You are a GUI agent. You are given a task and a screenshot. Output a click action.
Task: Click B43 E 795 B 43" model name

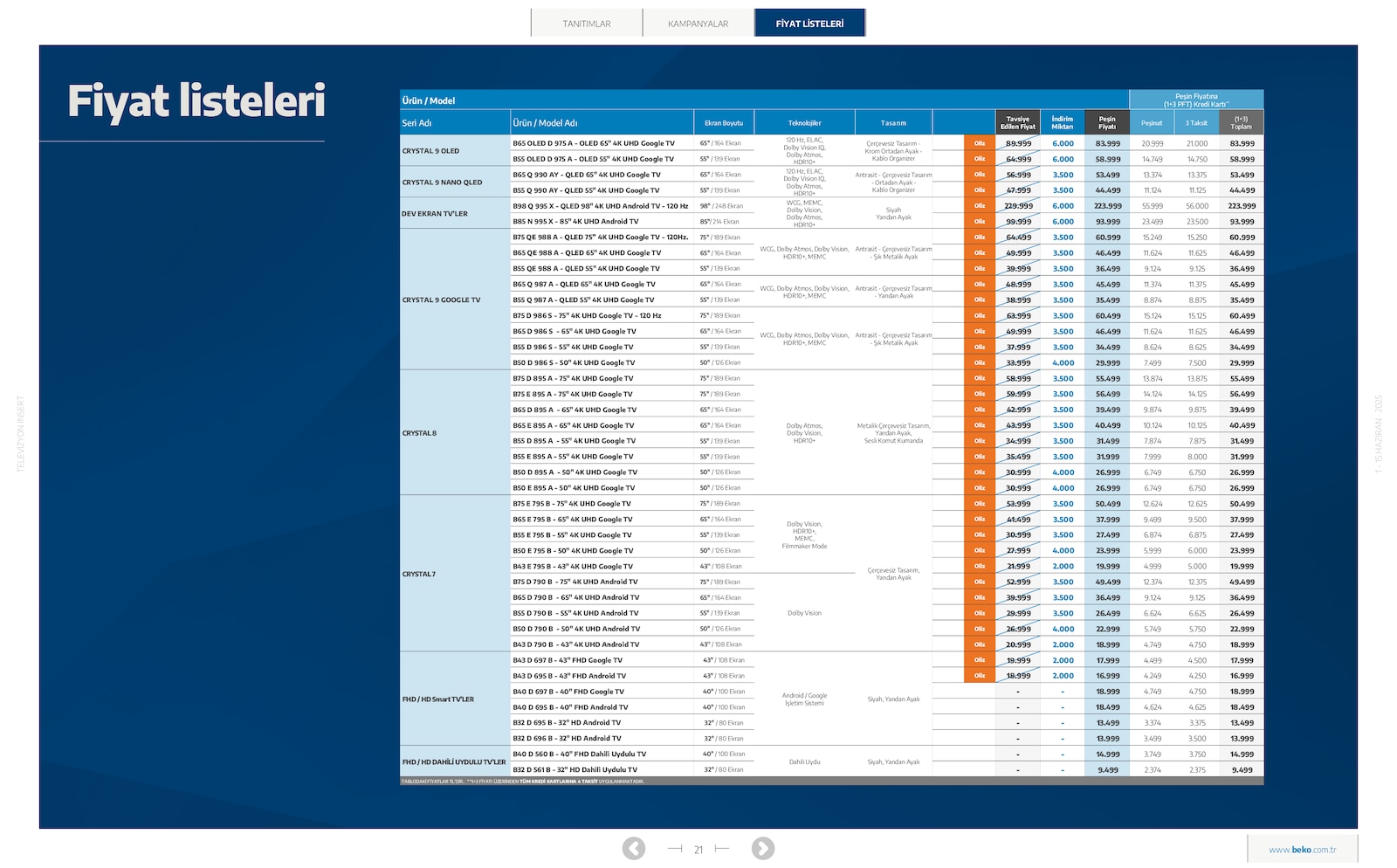pyautogui.click(x=573, y=566)
